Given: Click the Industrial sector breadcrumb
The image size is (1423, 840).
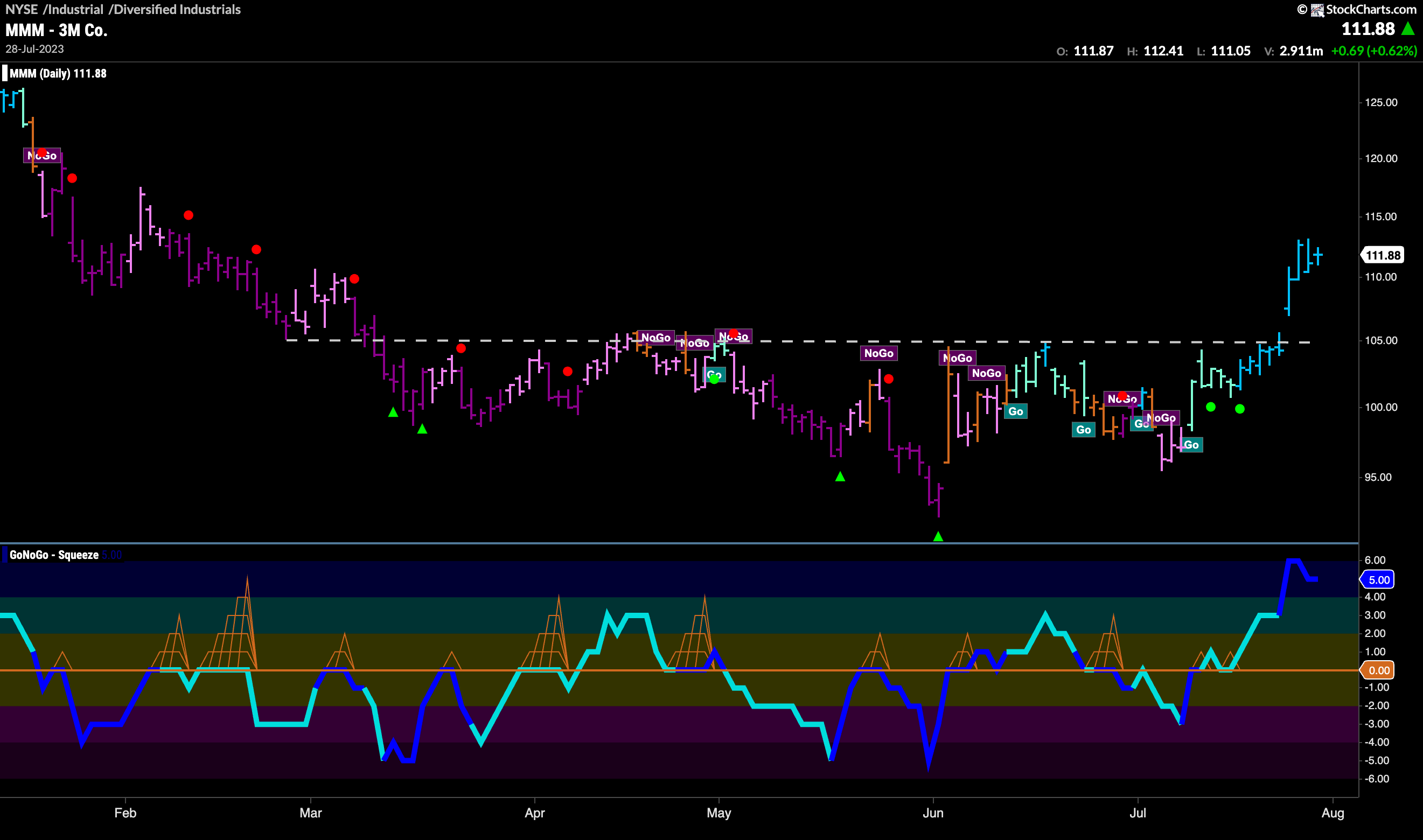Looking at the screenshot, I should (x=76, y=10).
